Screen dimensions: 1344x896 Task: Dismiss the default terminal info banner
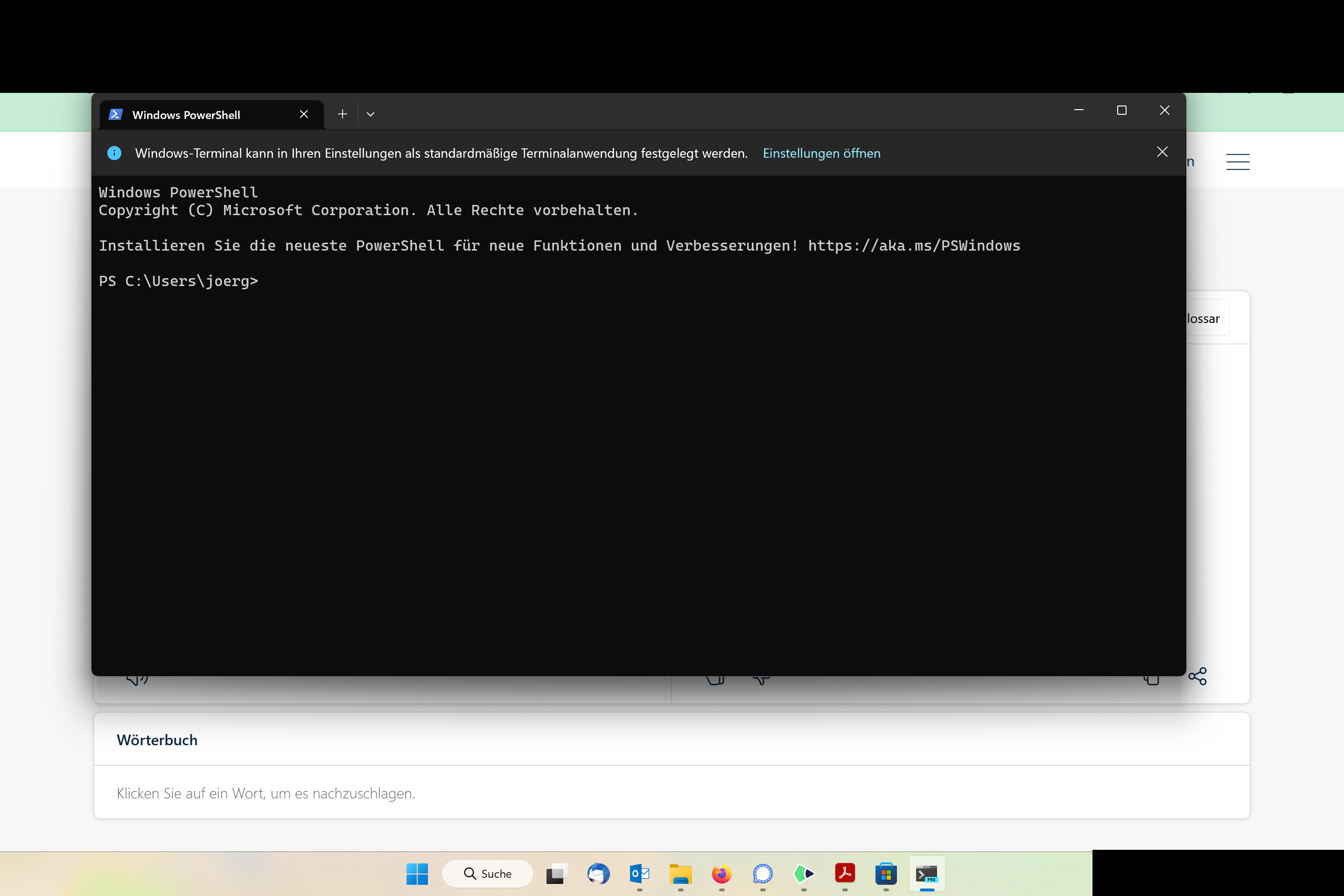tap(1162, 152)
